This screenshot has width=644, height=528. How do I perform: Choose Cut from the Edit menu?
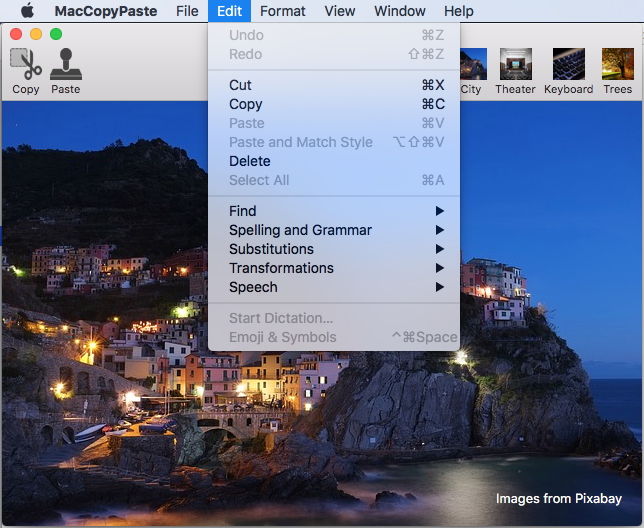click(x=334, y=85)
